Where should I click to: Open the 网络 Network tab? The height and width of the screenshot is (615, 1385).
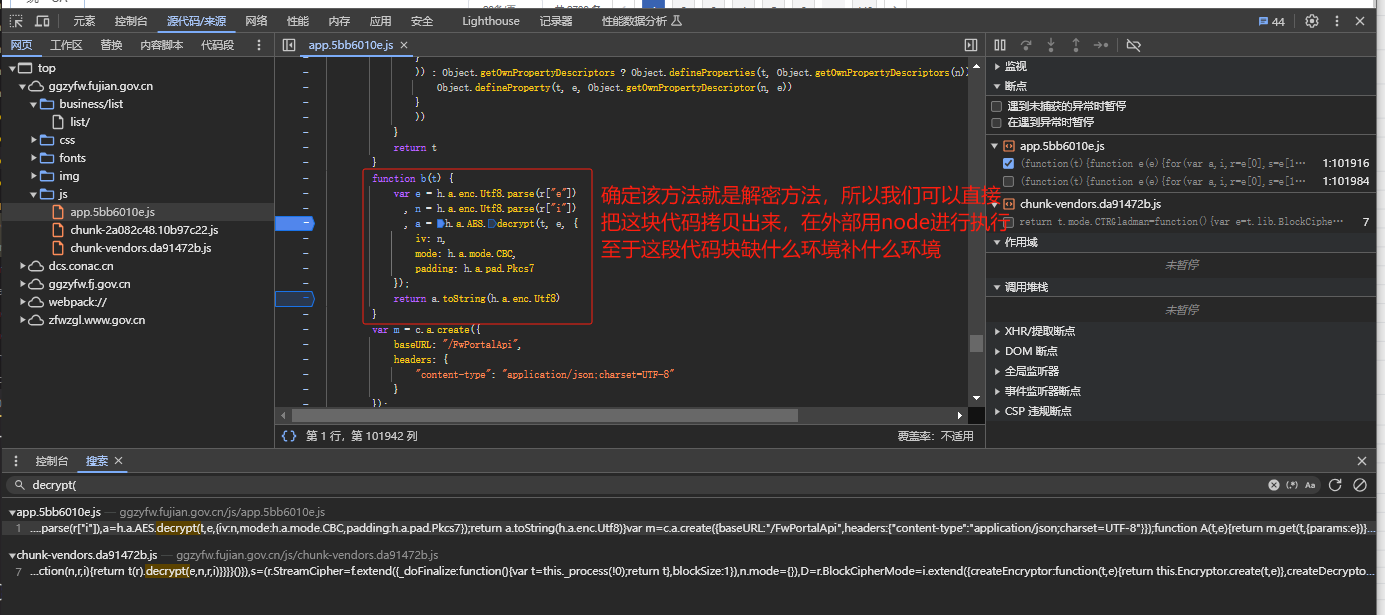[x=256, y=21]
